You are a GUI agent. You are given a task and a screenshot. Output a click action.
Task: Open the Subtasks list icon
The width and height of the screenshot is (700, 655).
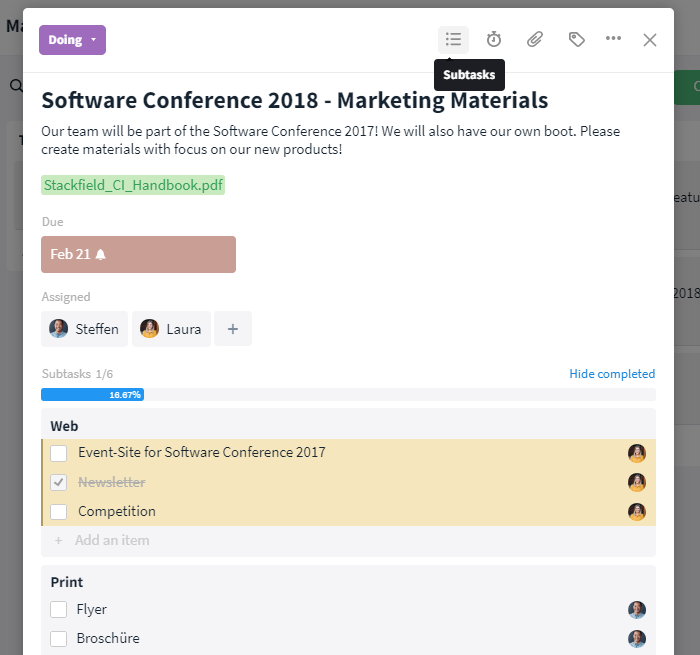point(453,39)
